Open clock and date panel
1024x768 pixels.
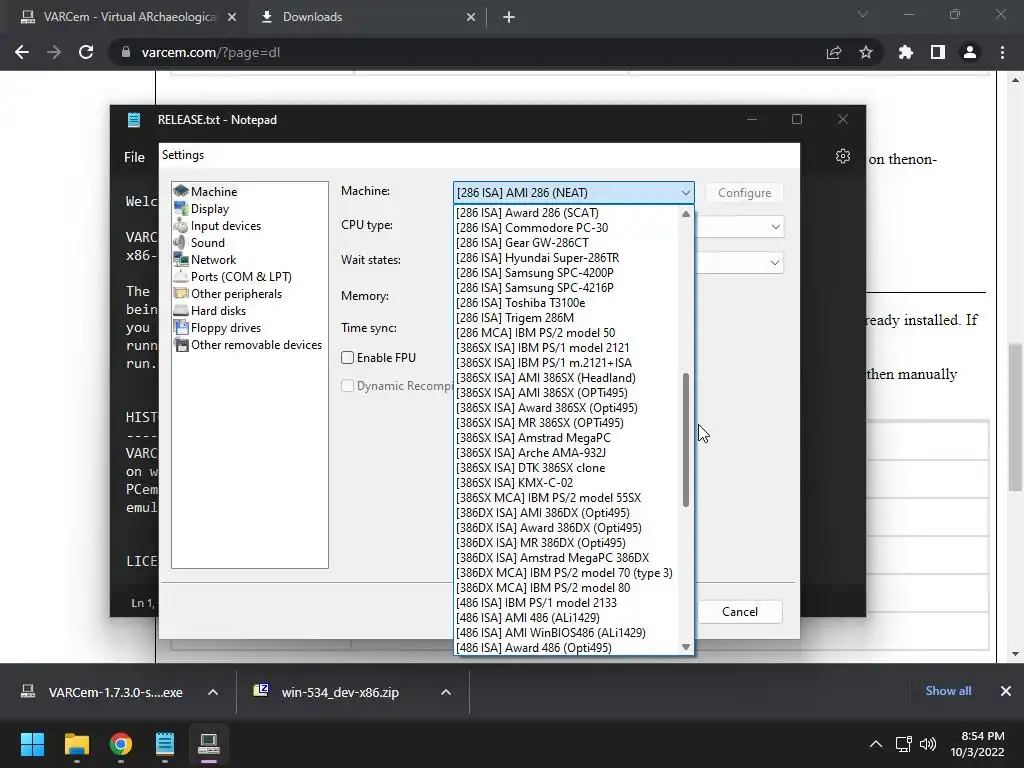pyautogui.click(x=978, y=744)
